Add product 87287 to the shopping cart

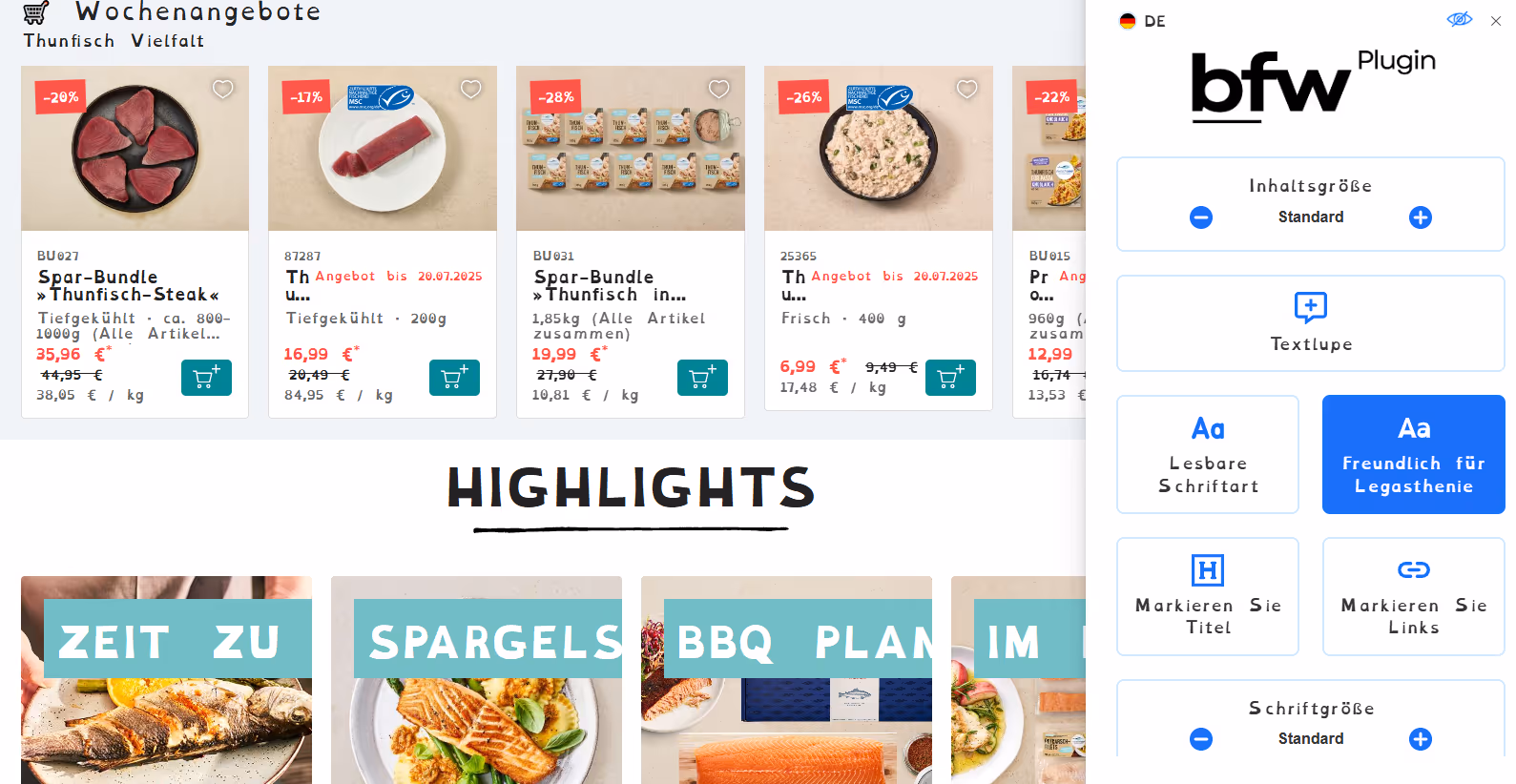[x=454, y=378]
